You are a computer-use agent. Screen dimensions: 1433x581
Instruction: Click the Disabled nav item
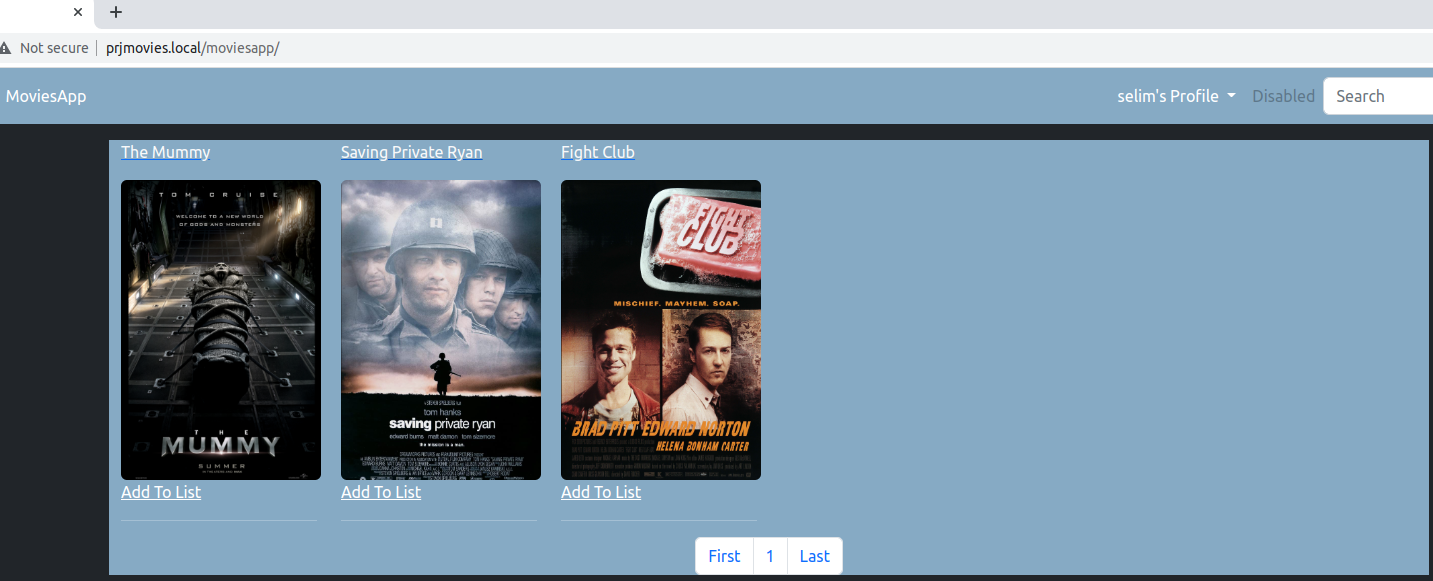tap(1283, 96)
